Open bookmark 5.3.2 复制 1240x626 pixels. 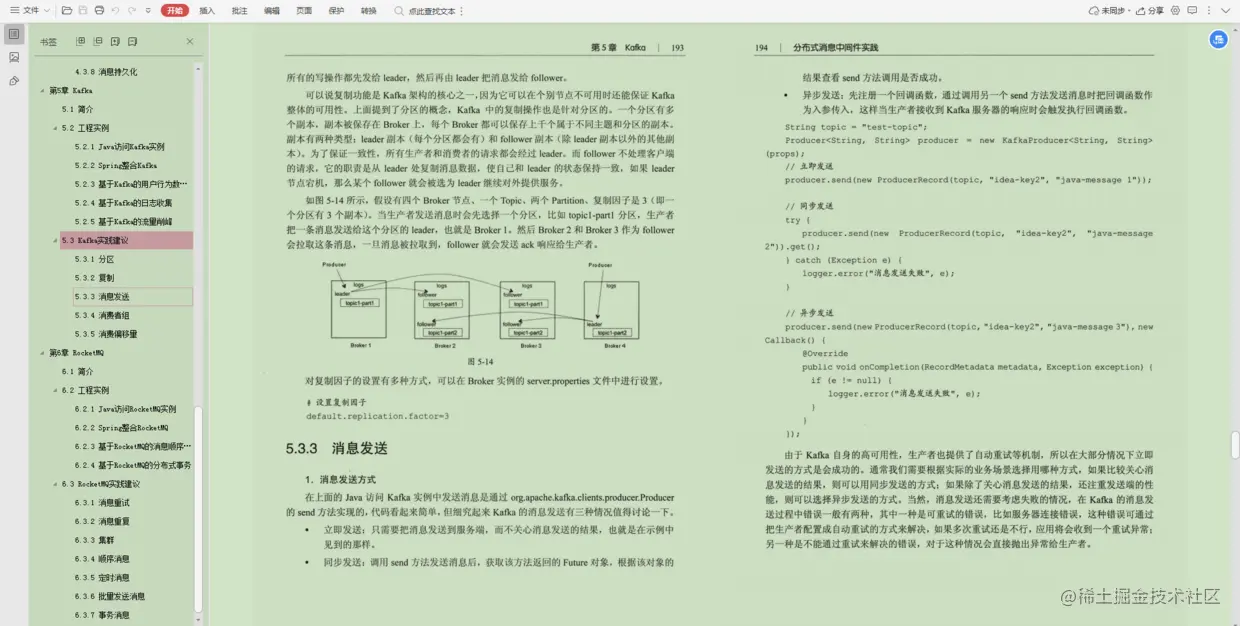click(94, 278)
